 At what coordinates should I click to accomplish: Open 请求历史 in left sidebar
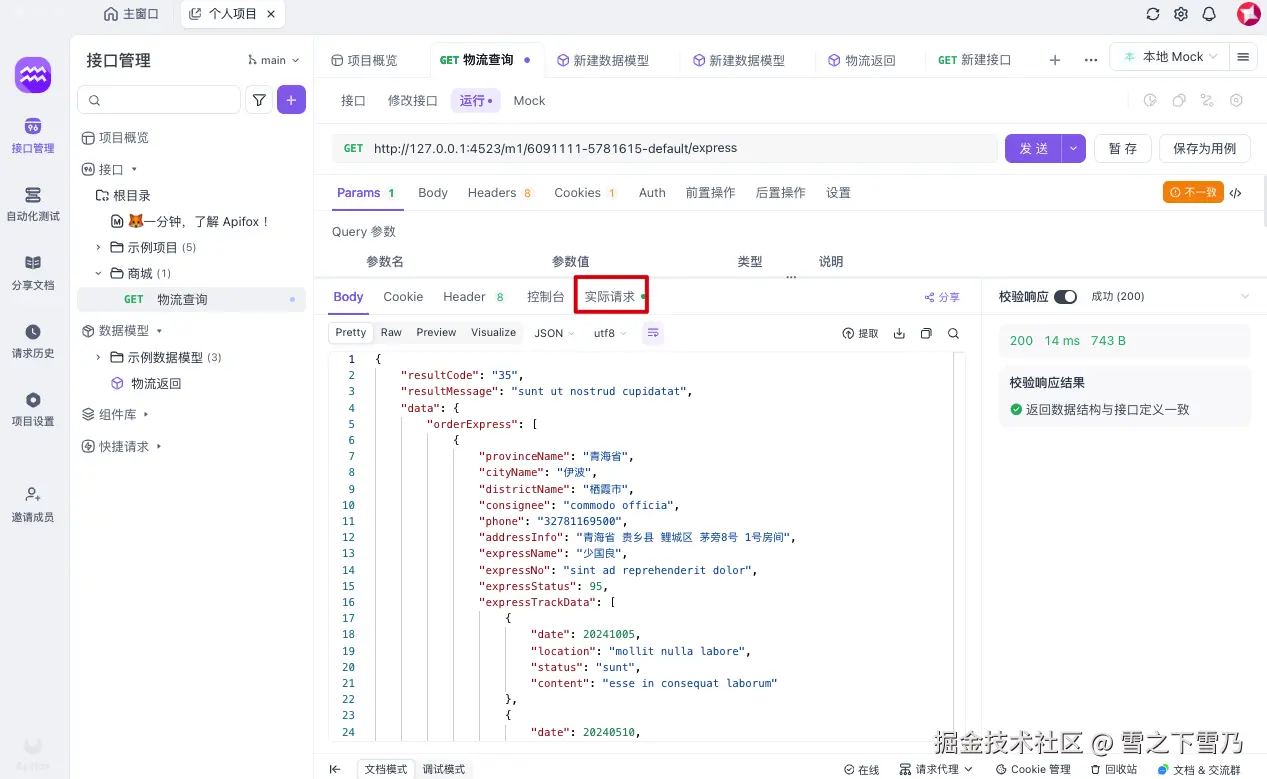tap(33, 341)
